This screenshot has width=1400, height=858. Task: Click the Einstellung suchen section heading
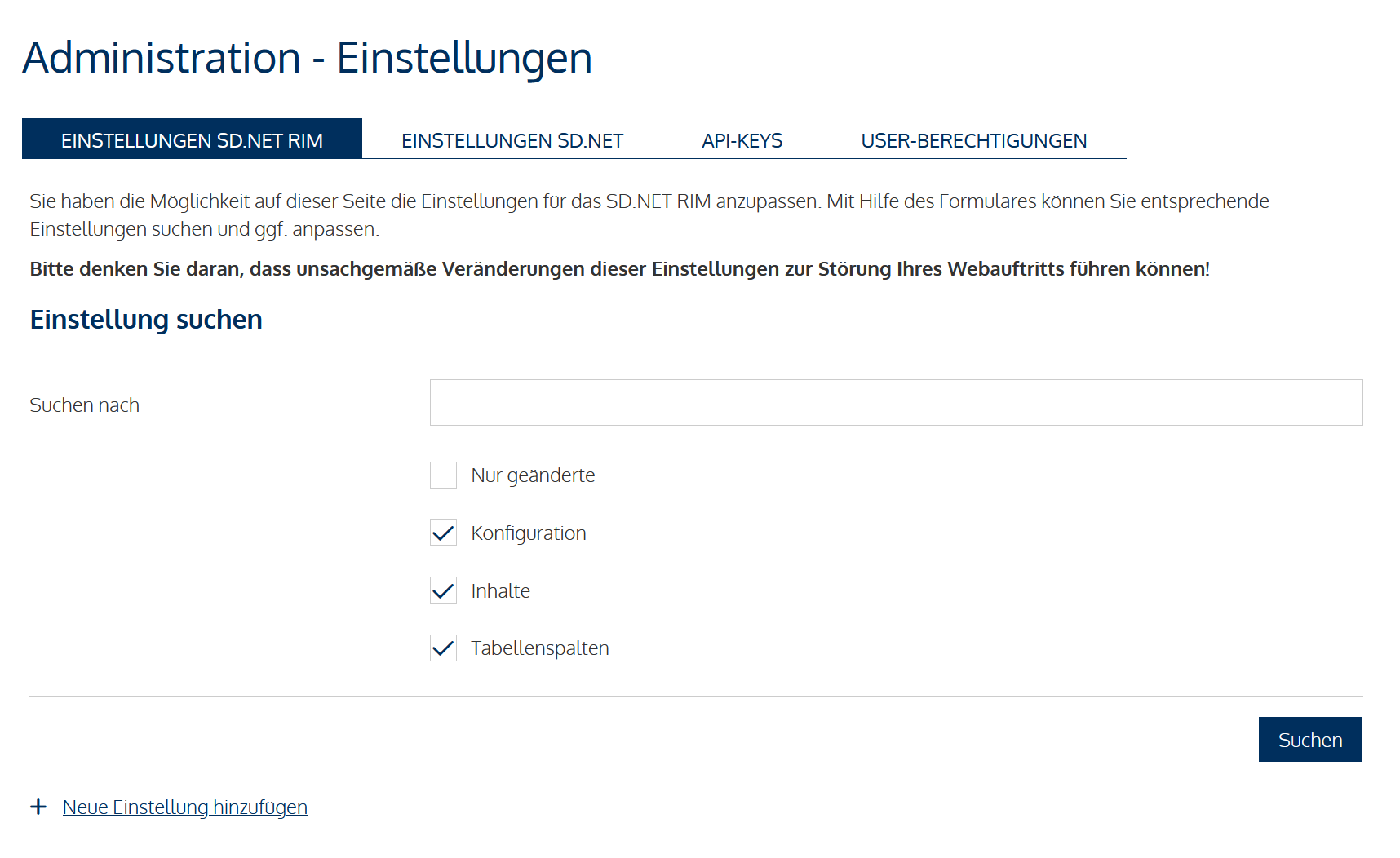coord(146,320)
